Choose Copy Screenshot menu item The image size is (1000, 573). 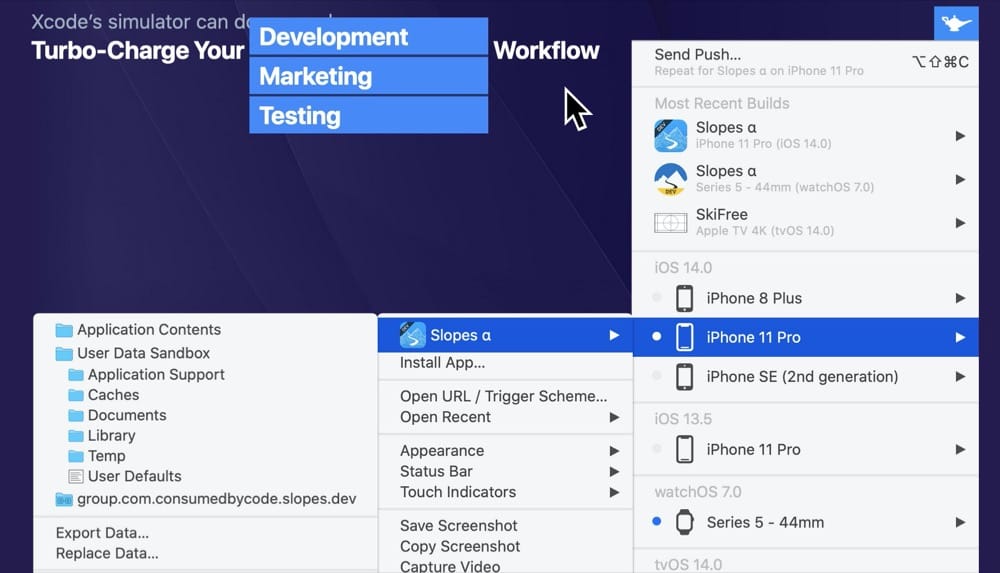pos(505,547)
